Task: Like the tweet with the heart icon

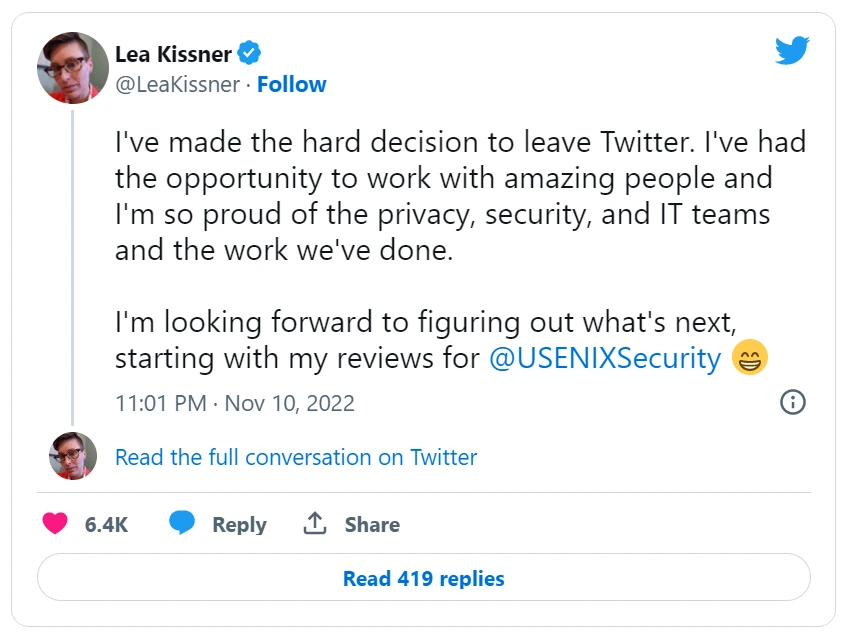Action: tap(55, 524)
